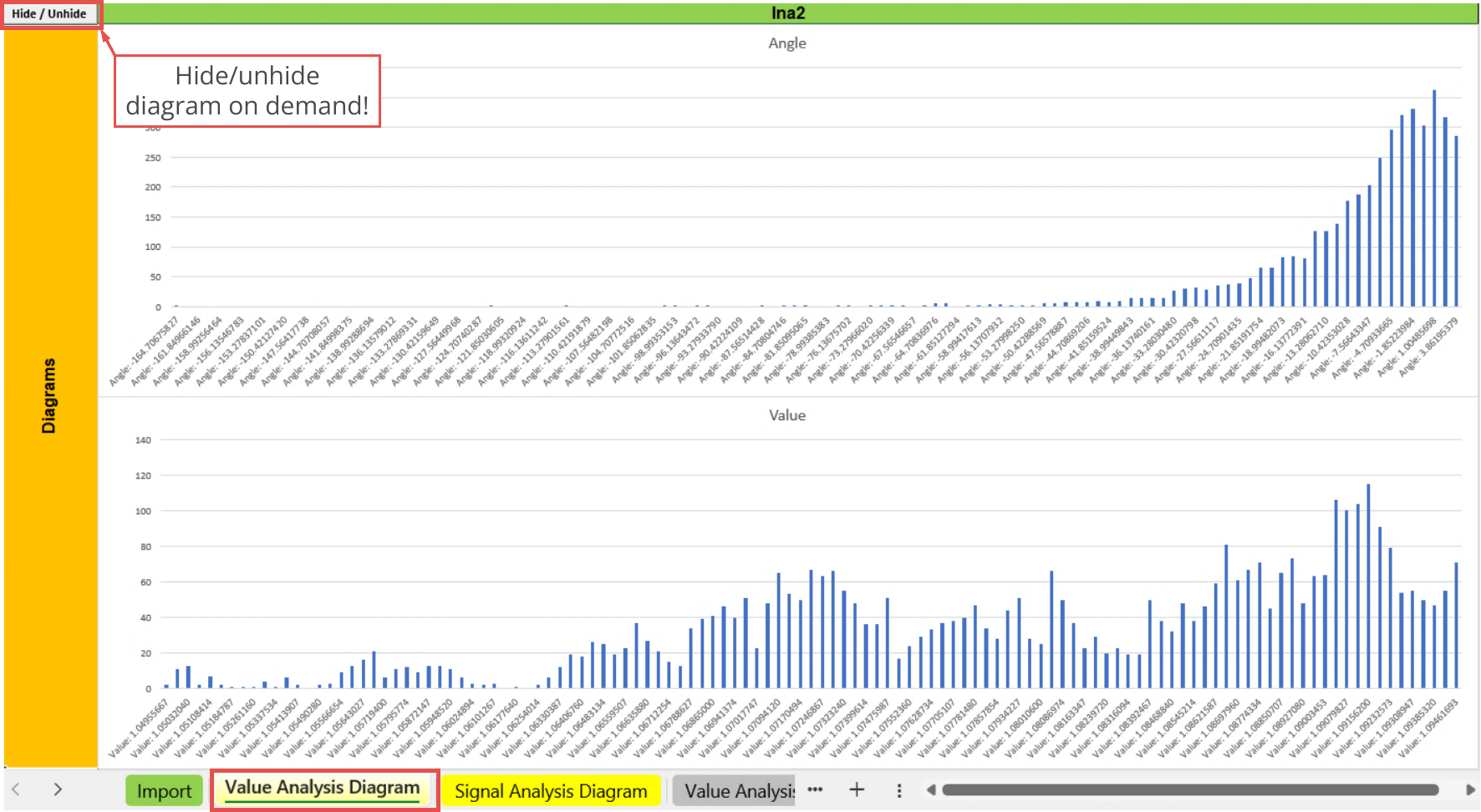Click the Ina2 header cell
1481x812 pixels.
point(788,13)
